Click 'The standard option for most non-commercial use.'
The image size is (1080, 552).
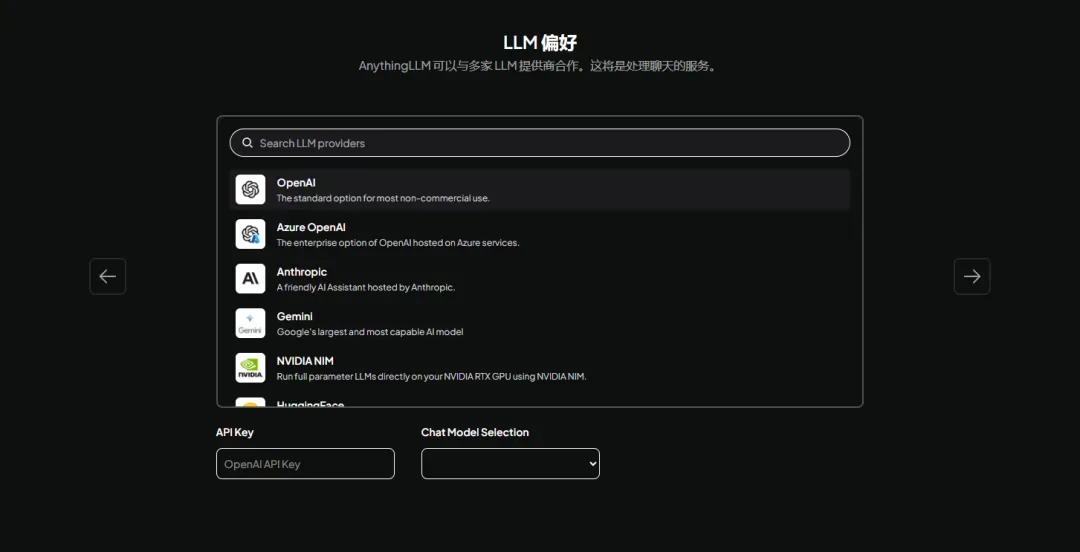pos(383,198)
